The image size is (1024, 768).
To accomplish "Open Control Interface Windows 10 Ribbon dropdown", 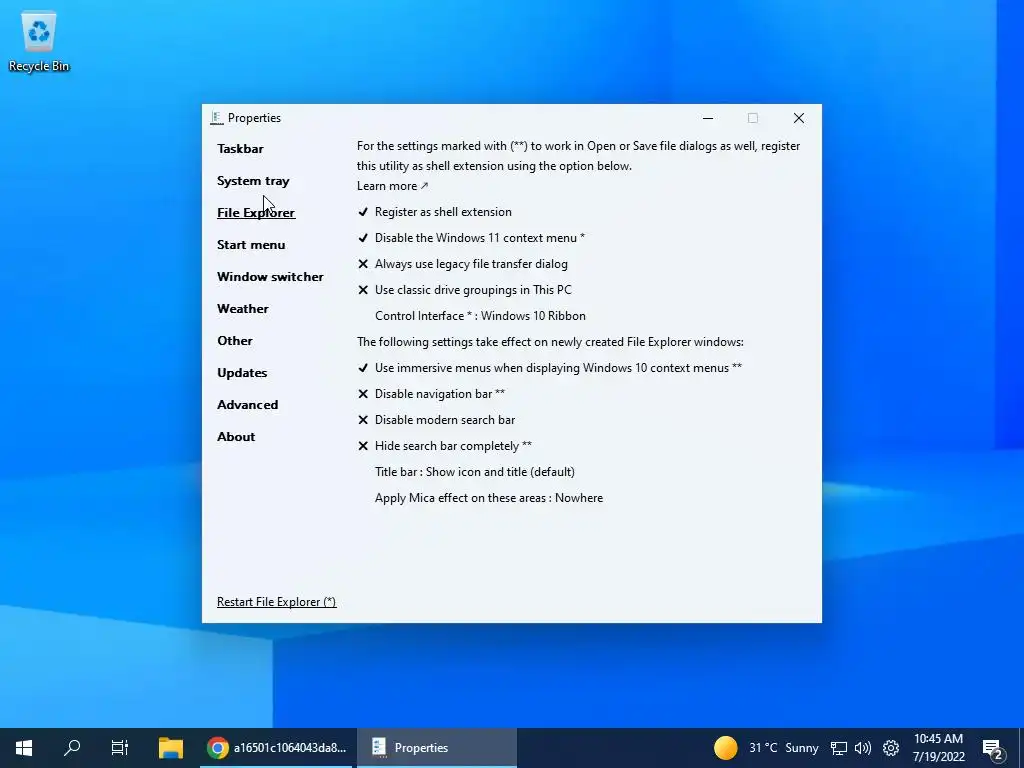I will click(480, 316).
